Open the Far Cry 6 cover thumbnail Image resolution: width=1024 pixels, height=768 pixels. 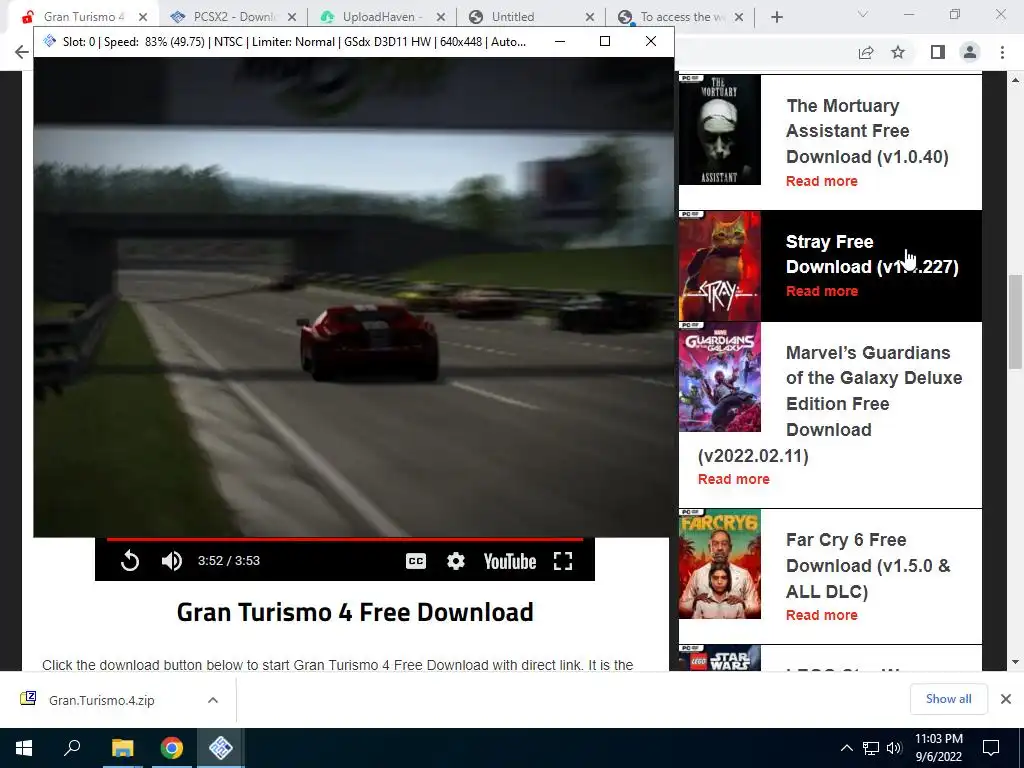click(720, 564)
